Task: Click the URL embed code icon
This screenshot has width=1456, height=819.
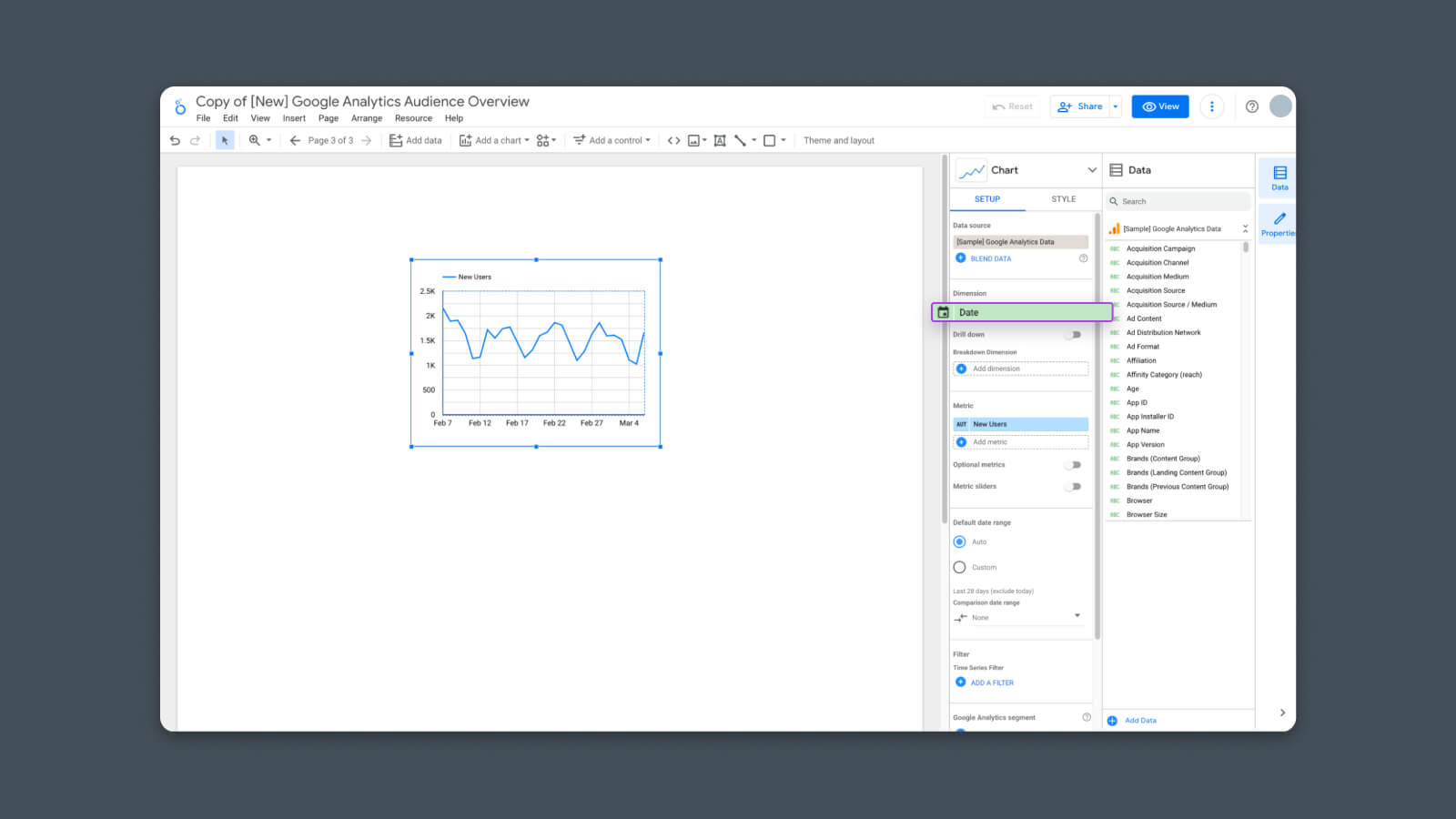Action: click(673, 140)
